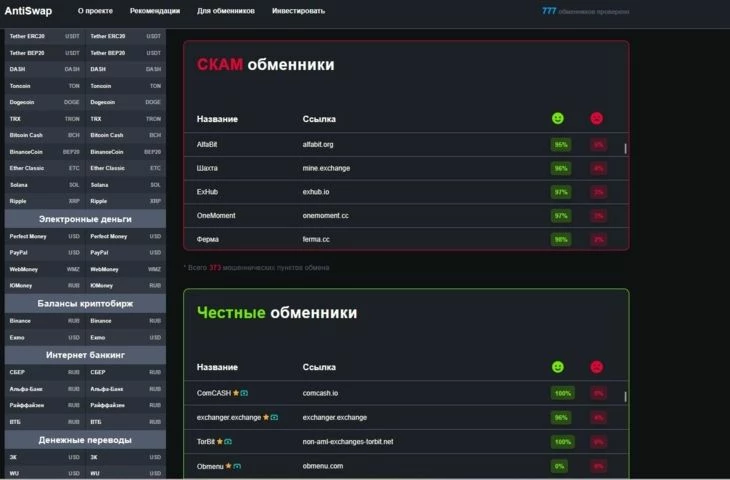
Task: Select Binance RUB in the first sidebar column
Action: point(45,321)
